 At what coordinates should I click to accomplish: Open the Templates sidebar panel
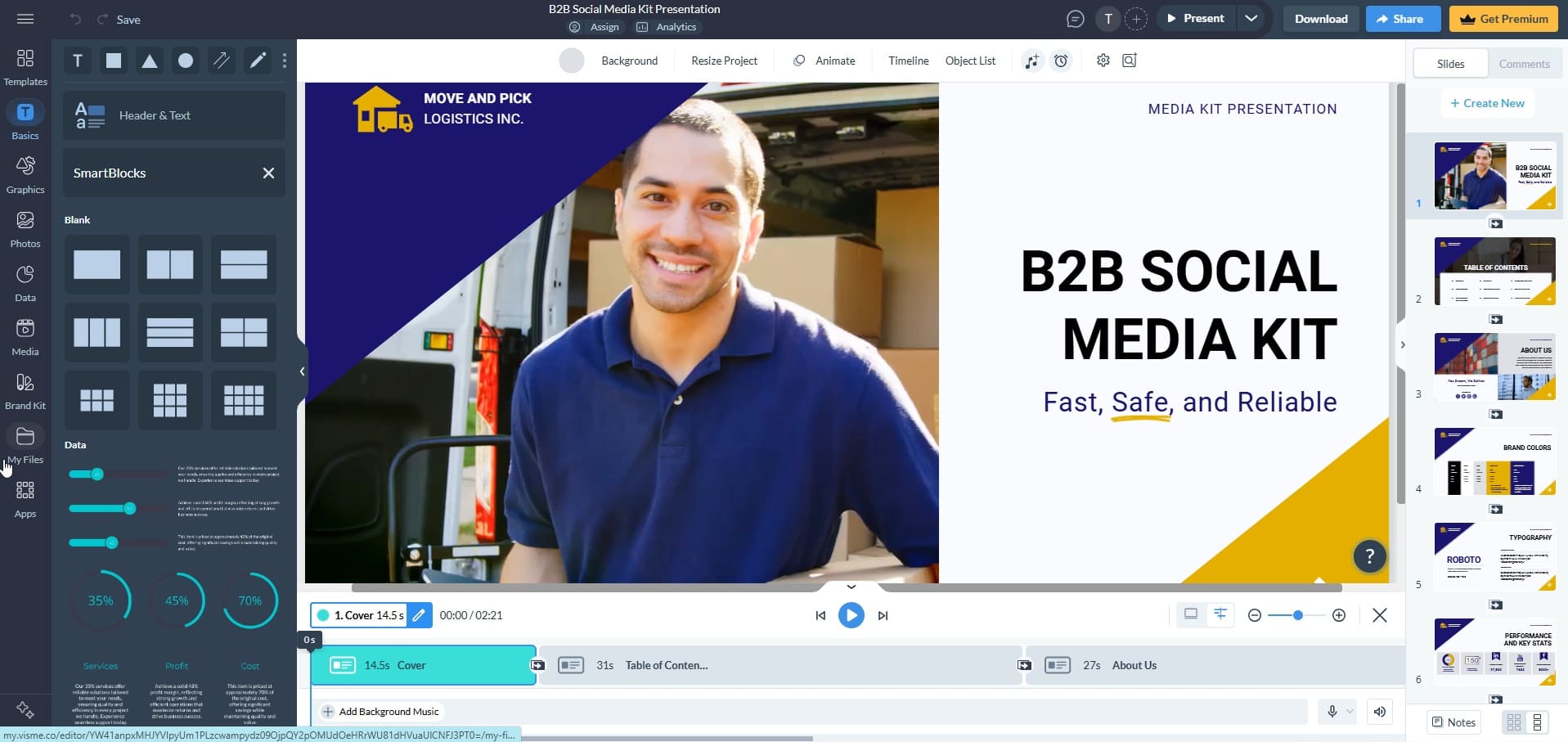click(25, 67)
